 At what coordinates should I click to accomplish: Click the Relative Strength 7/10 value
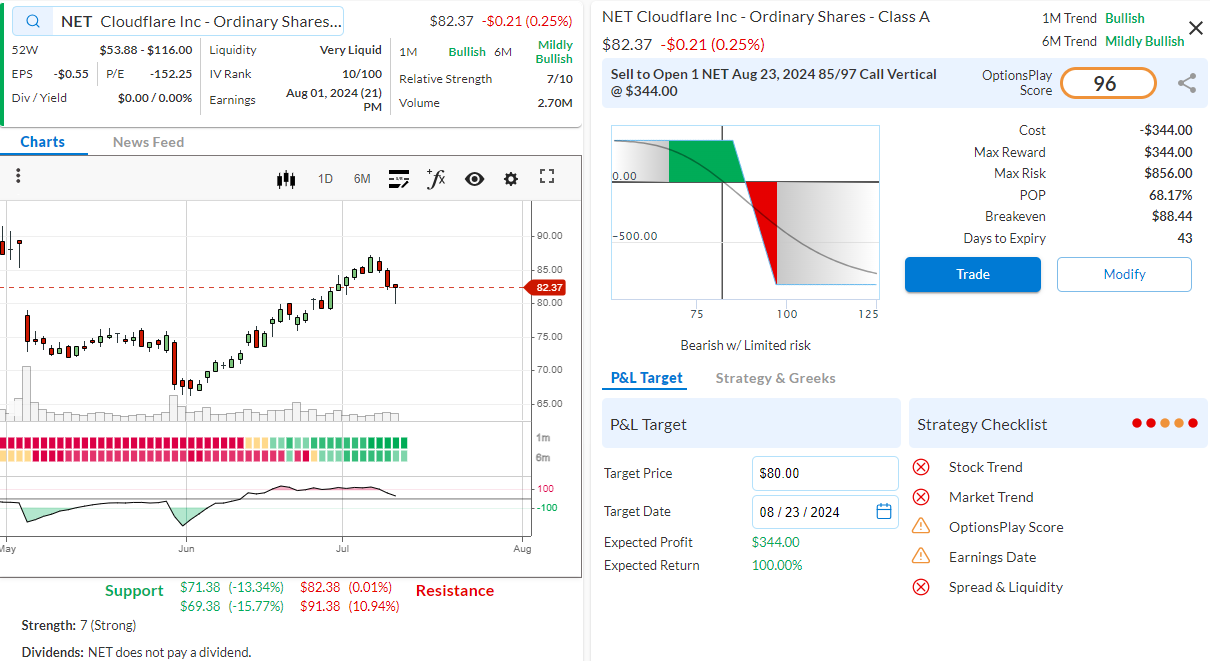[559, 79]
